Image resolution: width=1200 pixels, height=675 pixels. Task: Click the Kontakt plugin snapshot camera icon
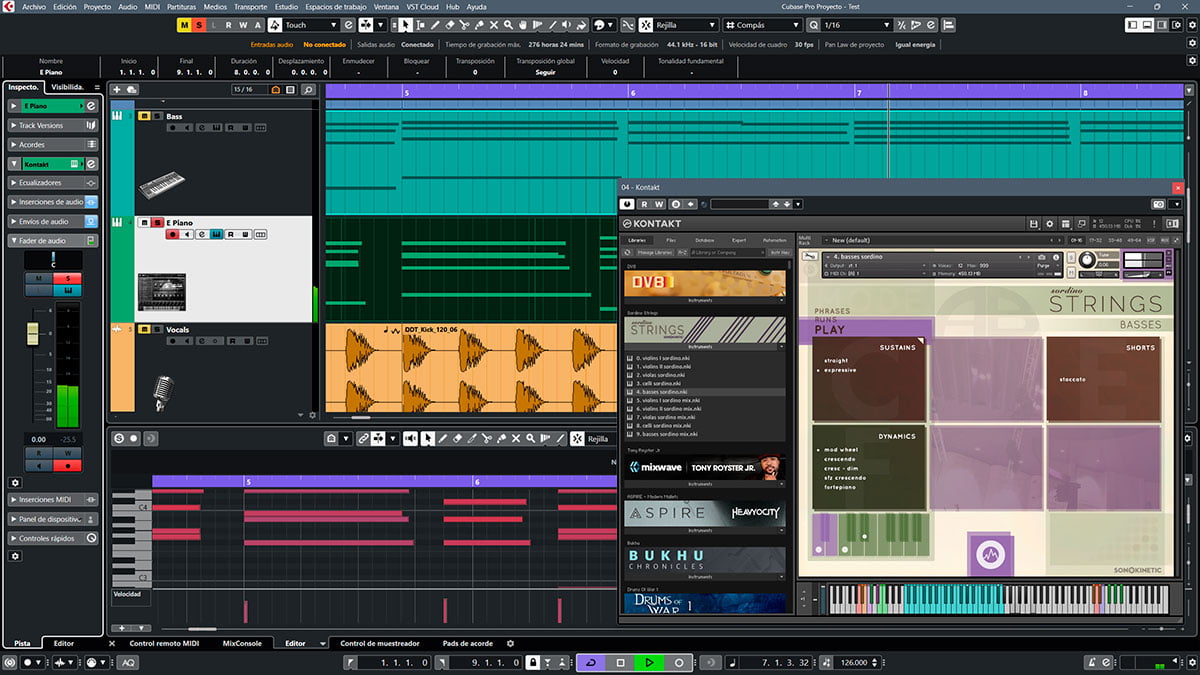(1158, 204)
